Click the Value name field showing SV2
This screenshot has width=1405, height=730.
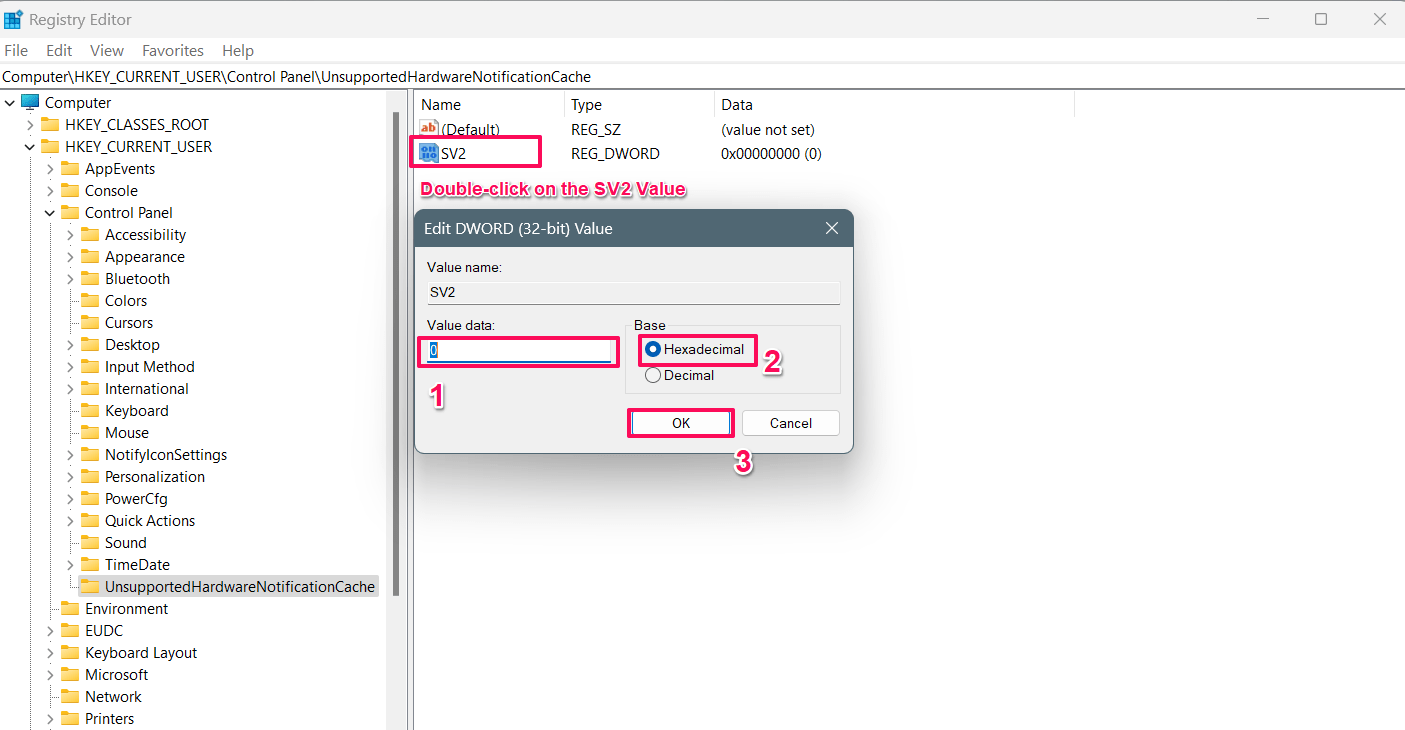pos(633,293)
